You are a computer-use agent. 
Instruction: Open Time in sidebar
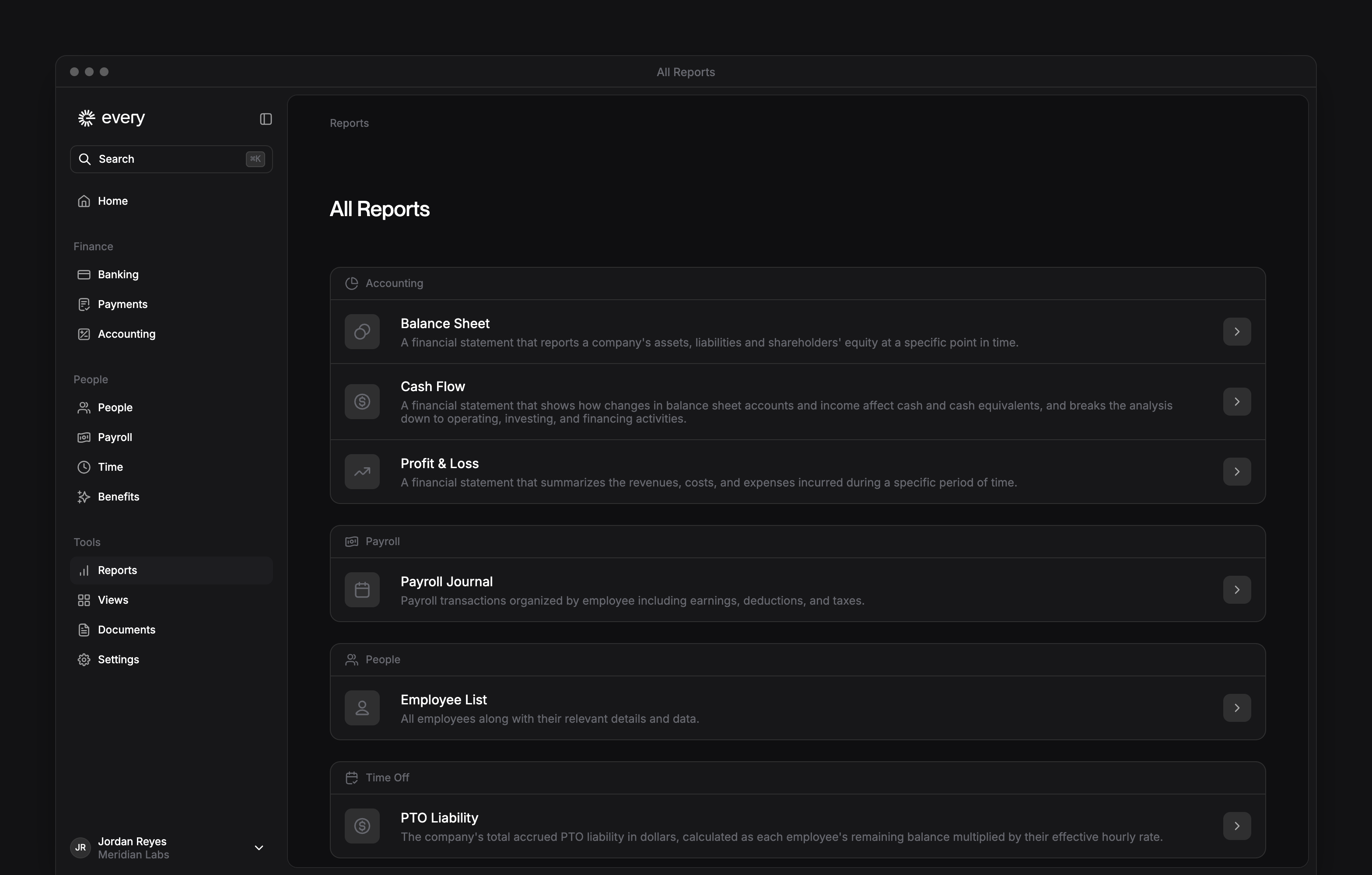(171, 466)
